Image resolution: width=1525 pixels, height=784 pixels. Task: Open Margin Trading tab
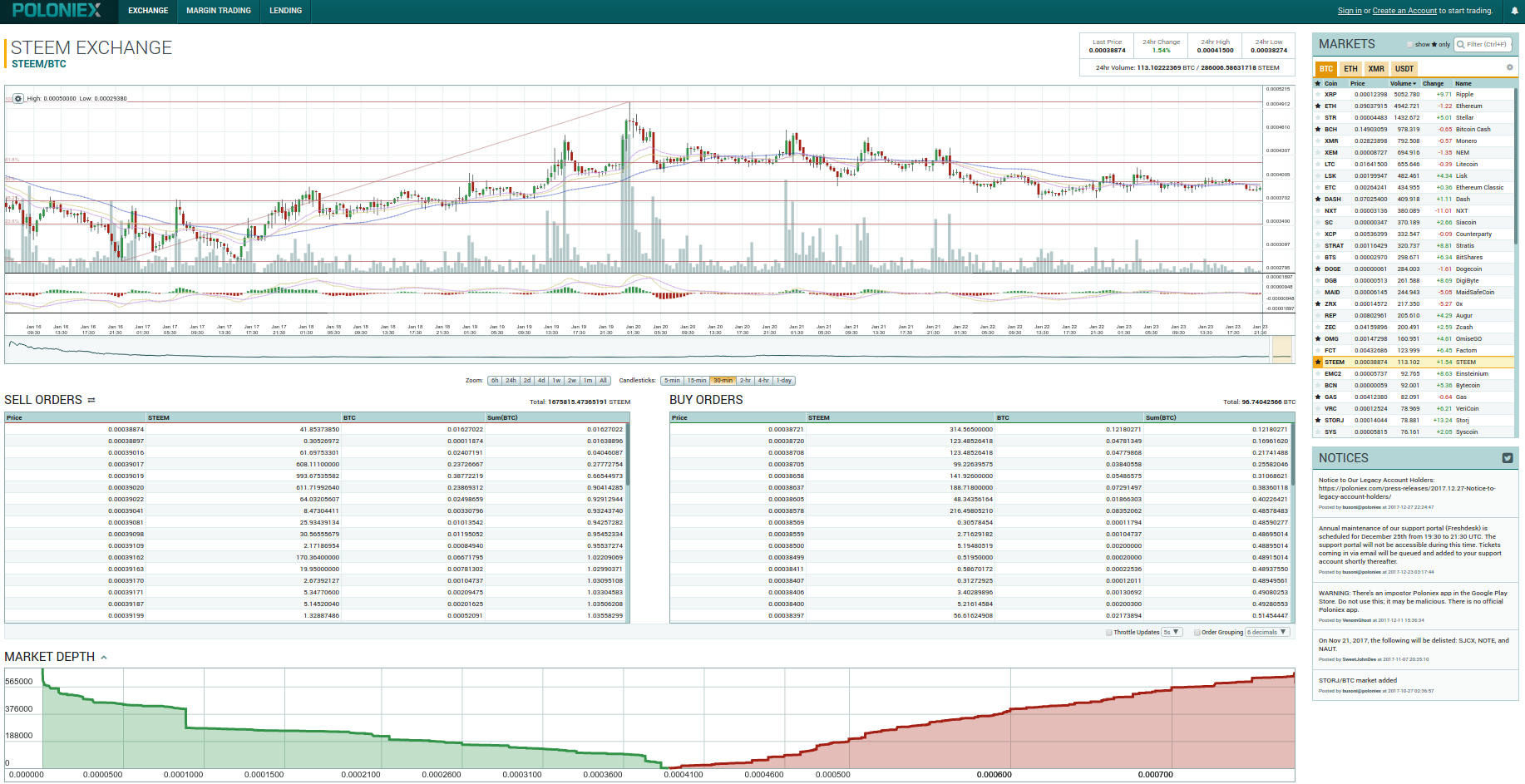pos(219,11)
